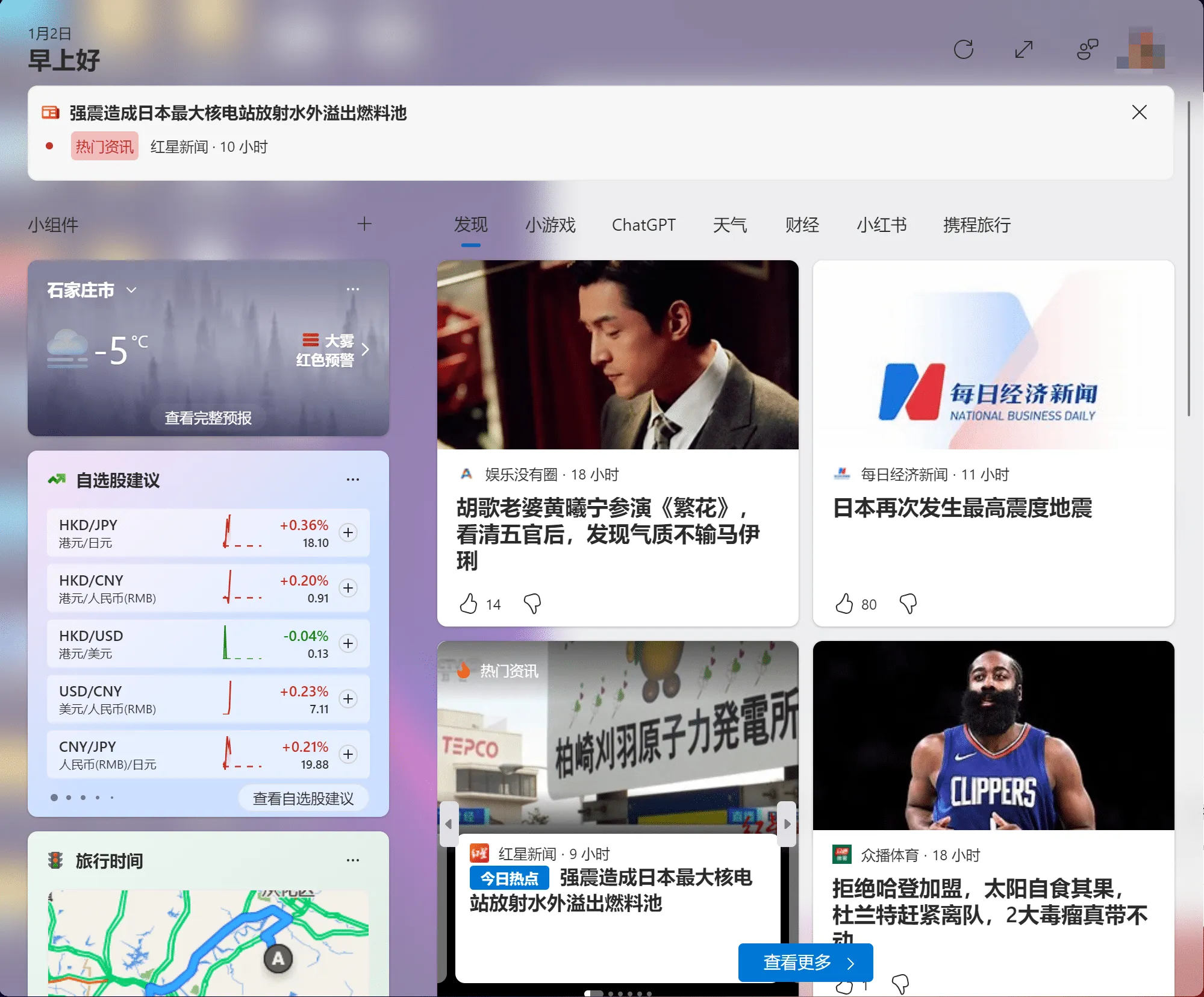Screen dimensions: 1204x997
Task: Open the account settings people icon
Action: pyautogui.click(x=1087, y=49)
